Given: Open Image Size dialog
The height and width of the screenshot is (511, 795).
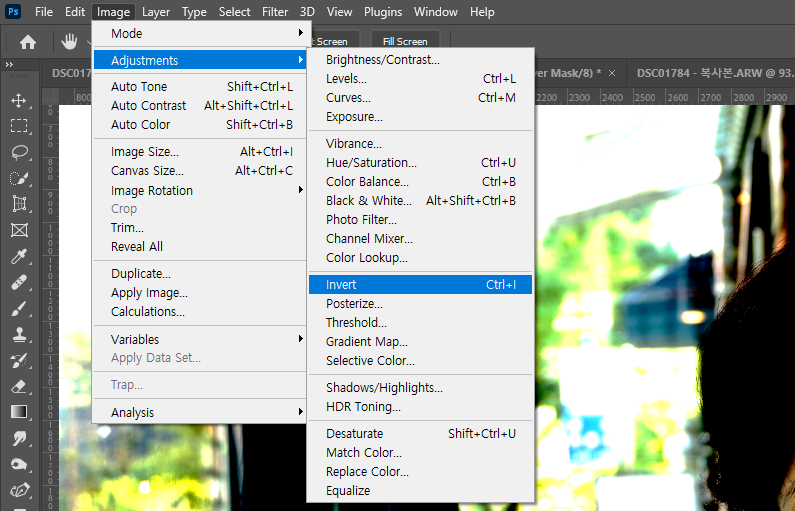Looking at the screenshot, I should pos(199,152).
